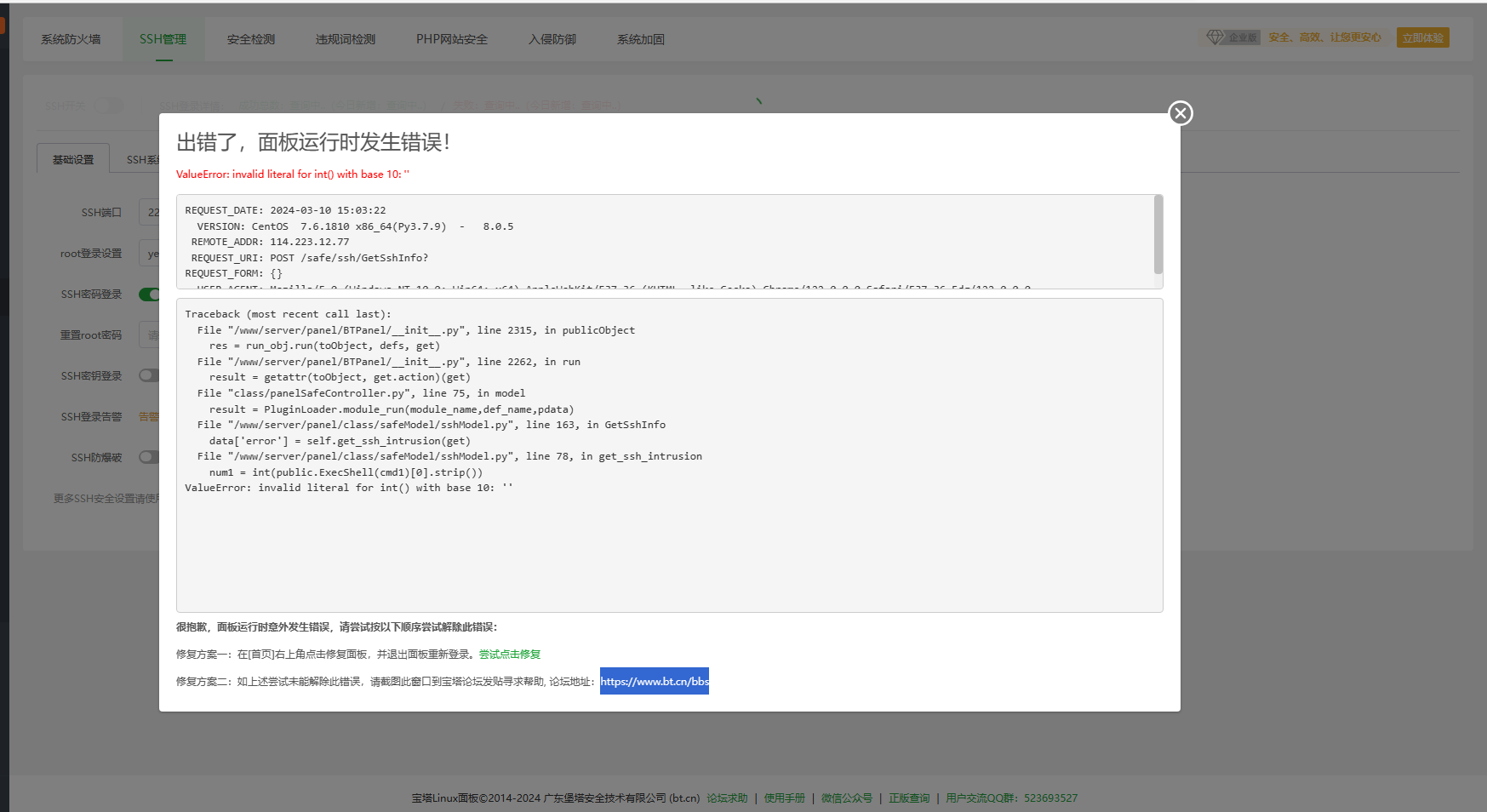Click the 论坛求助 footer link
This screenshot has height=812, width=1487.
[727, 798]
